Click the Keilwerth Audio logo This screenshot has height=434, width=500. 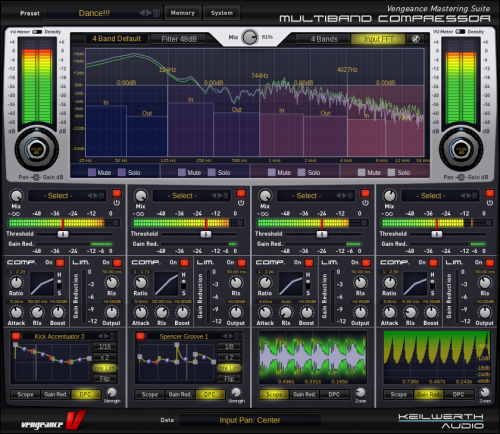click(x=441, y=421)
